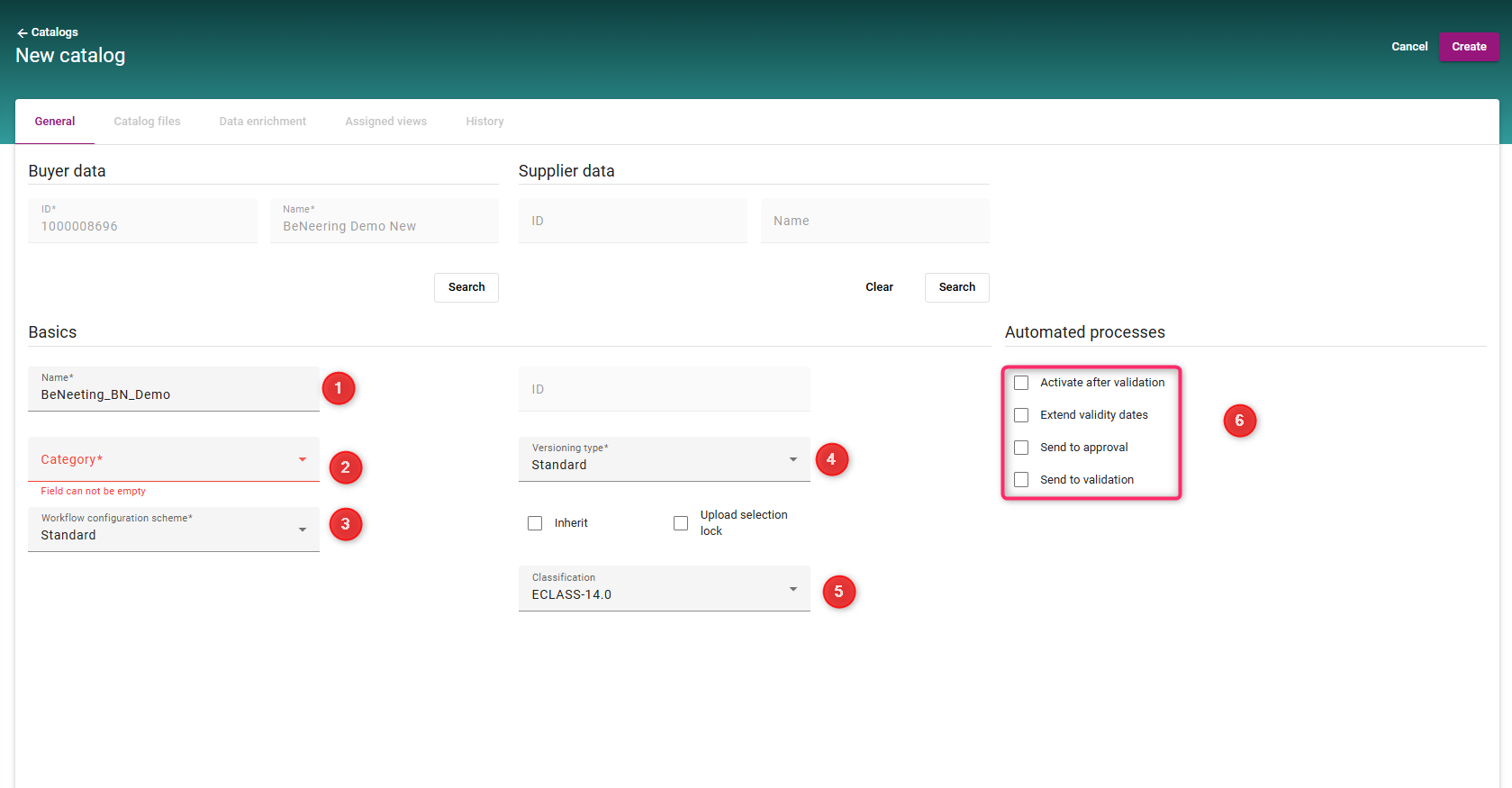
Task: Click Cancel in the header
Action: pos(1409,47)
